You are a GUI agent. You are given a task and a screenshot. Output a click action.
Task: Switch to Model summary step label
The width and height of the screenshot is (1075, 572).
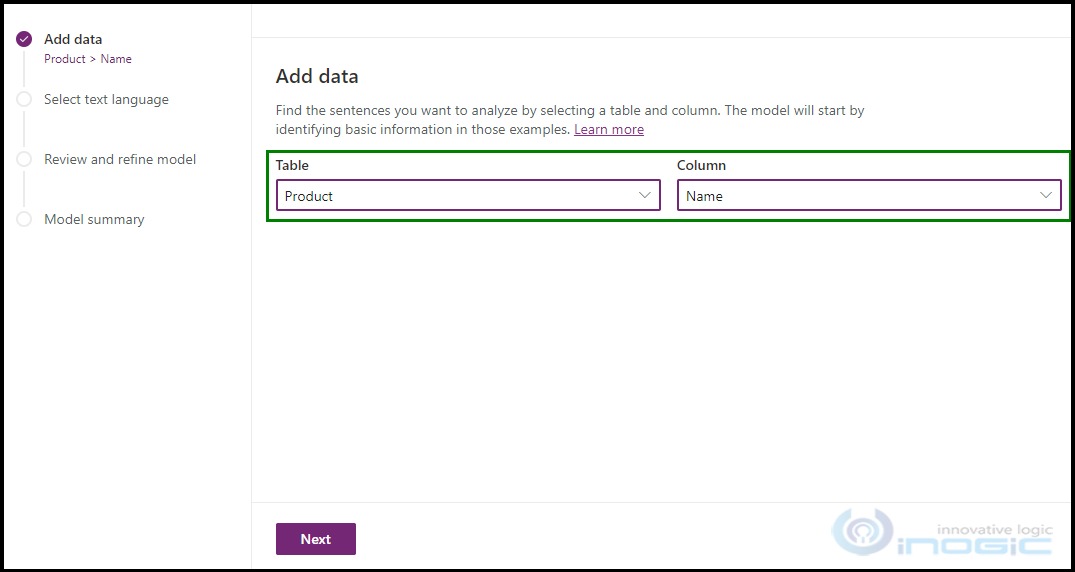[94, 219]
